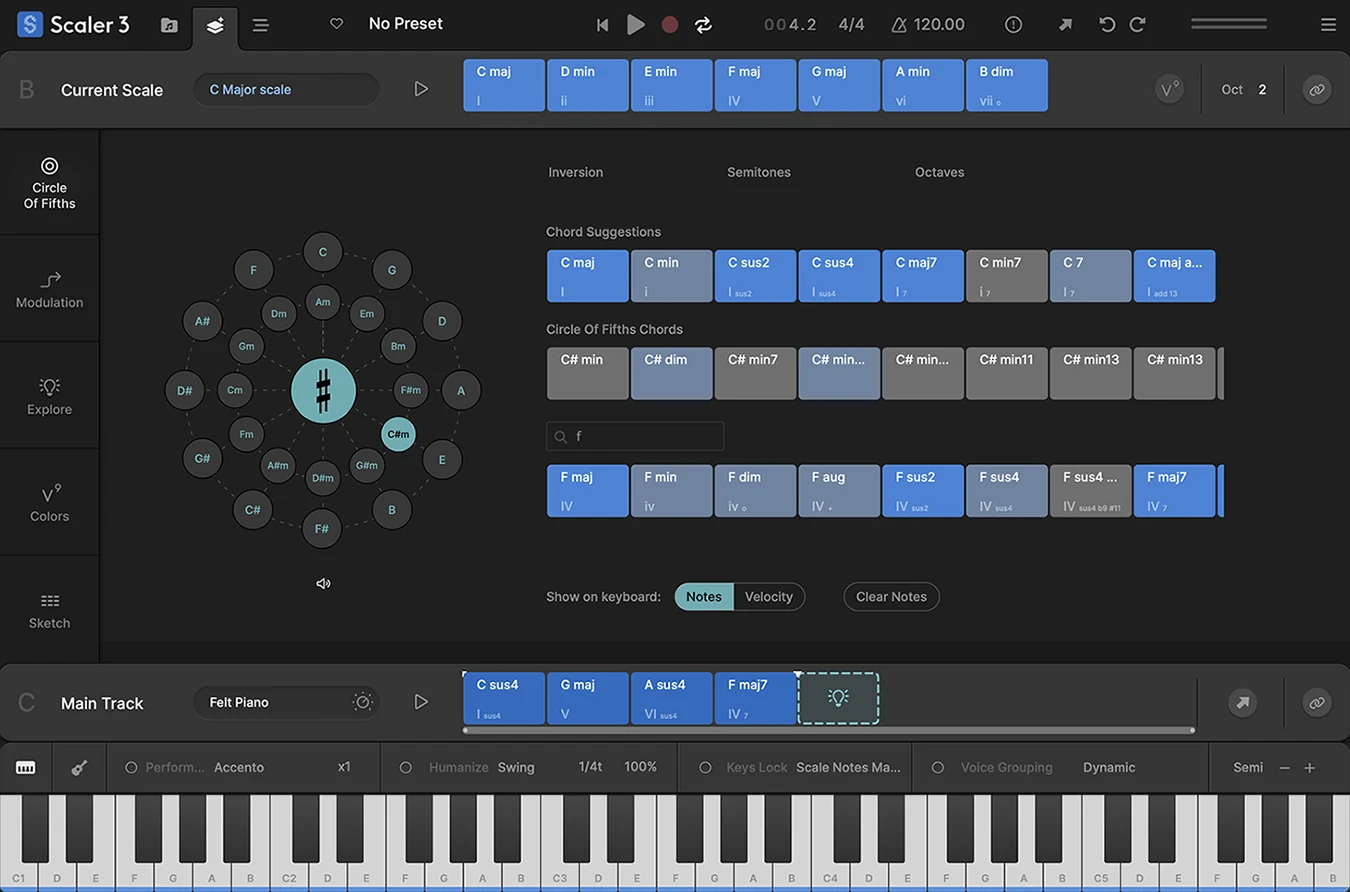Select the F maj7 search result
This screenshot has width=1350, height=892.
tap(1174, 490)
